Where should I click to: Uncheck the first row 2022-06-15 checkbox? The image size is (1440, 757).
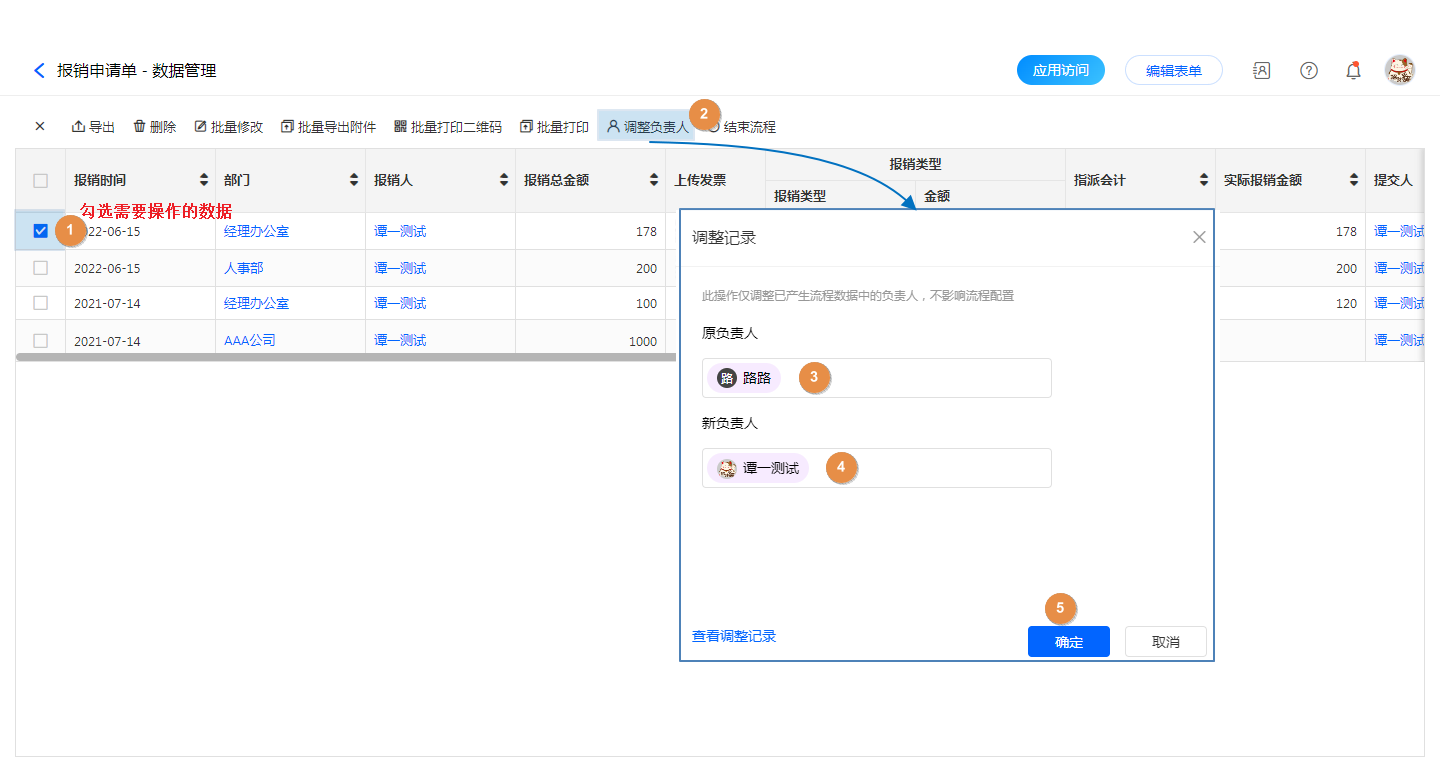coord(41,231)
